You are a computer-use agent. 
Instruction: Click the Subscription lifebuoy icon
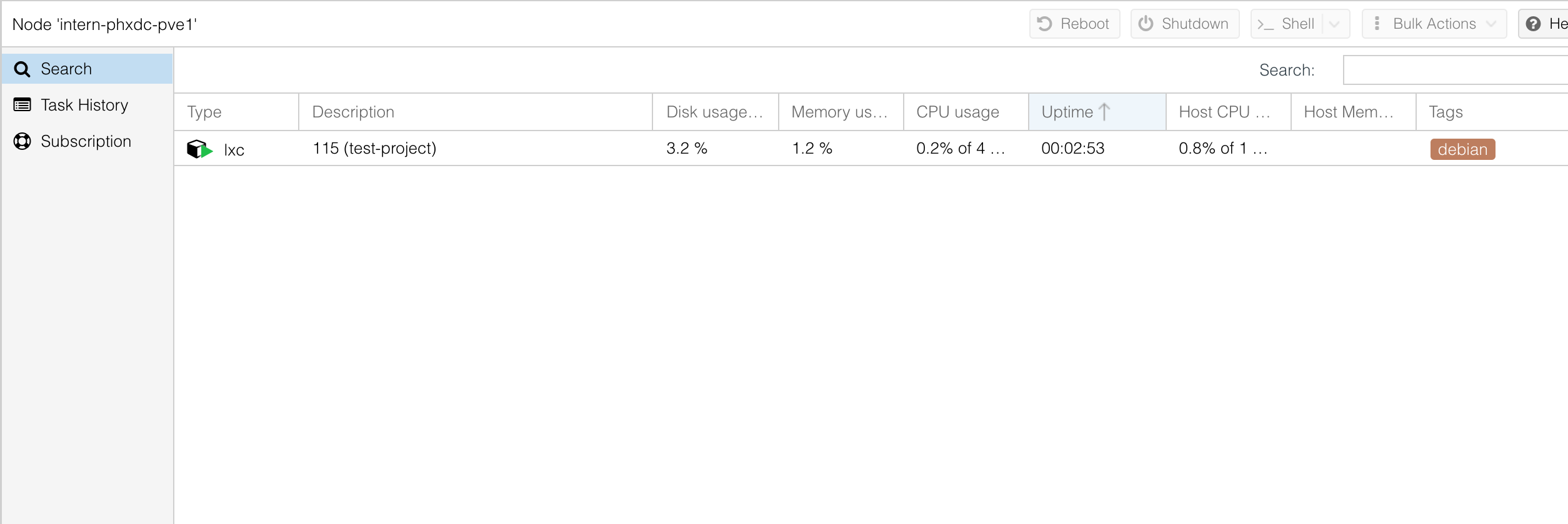pyautogui.click(x=22, y=141)
